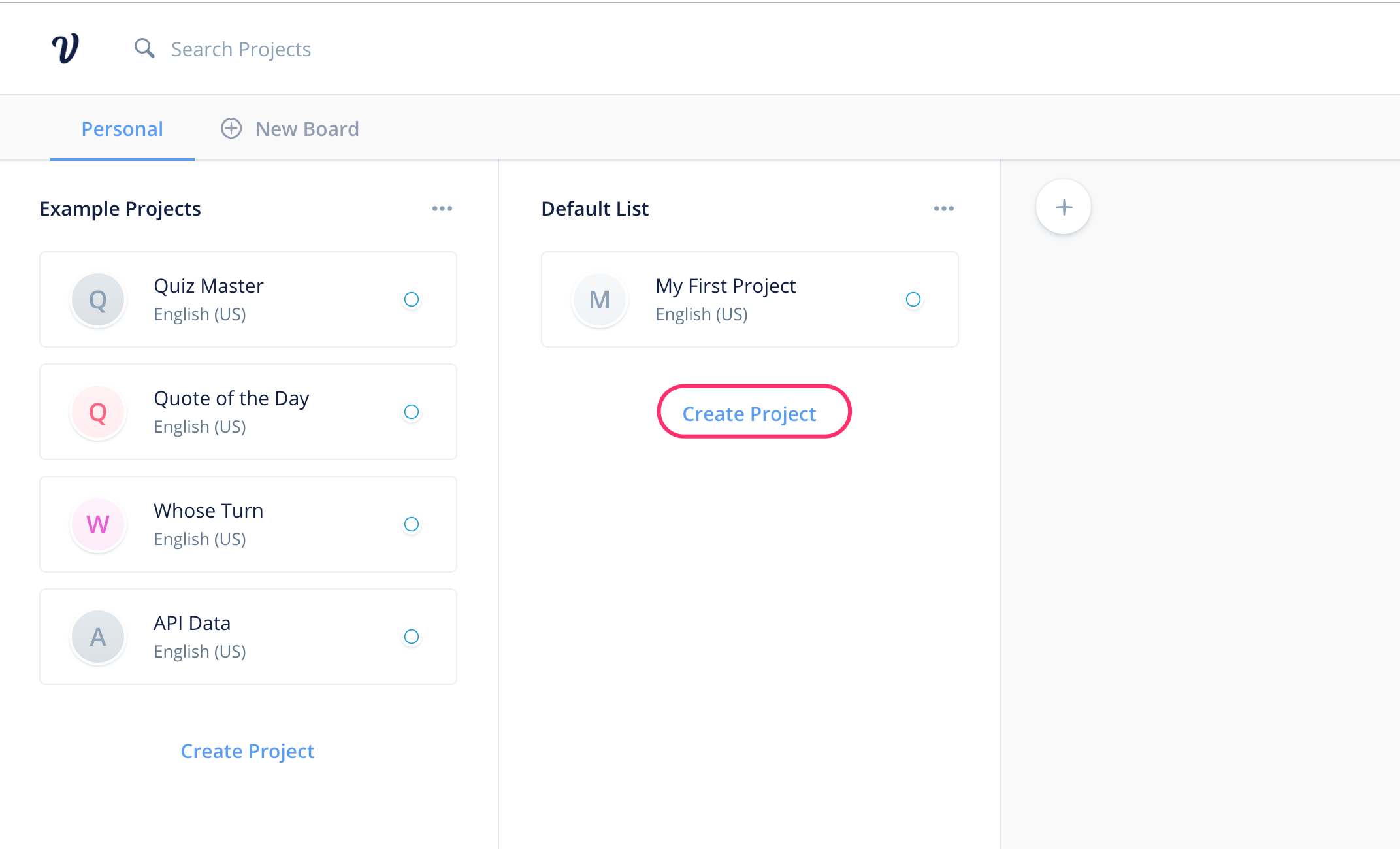The height and width of the screenshot is (849, 1400).
Task: Click Create Project under Example Projects
Action: coord(248,751)
